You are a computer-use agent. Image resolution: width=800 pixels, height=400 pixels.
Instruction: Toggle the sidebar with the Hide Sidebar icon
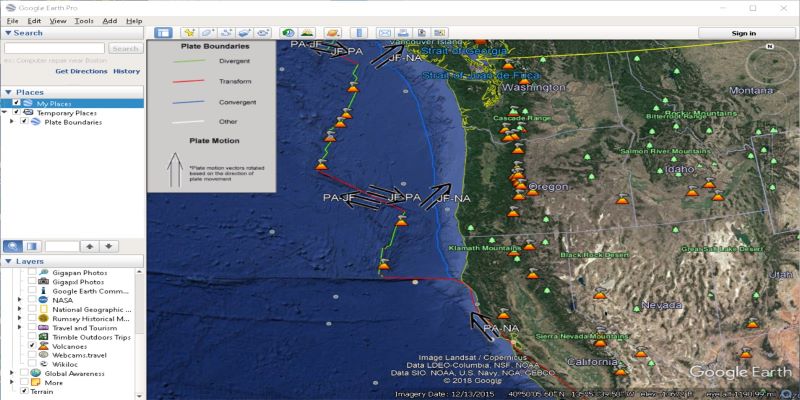point(164,33)
